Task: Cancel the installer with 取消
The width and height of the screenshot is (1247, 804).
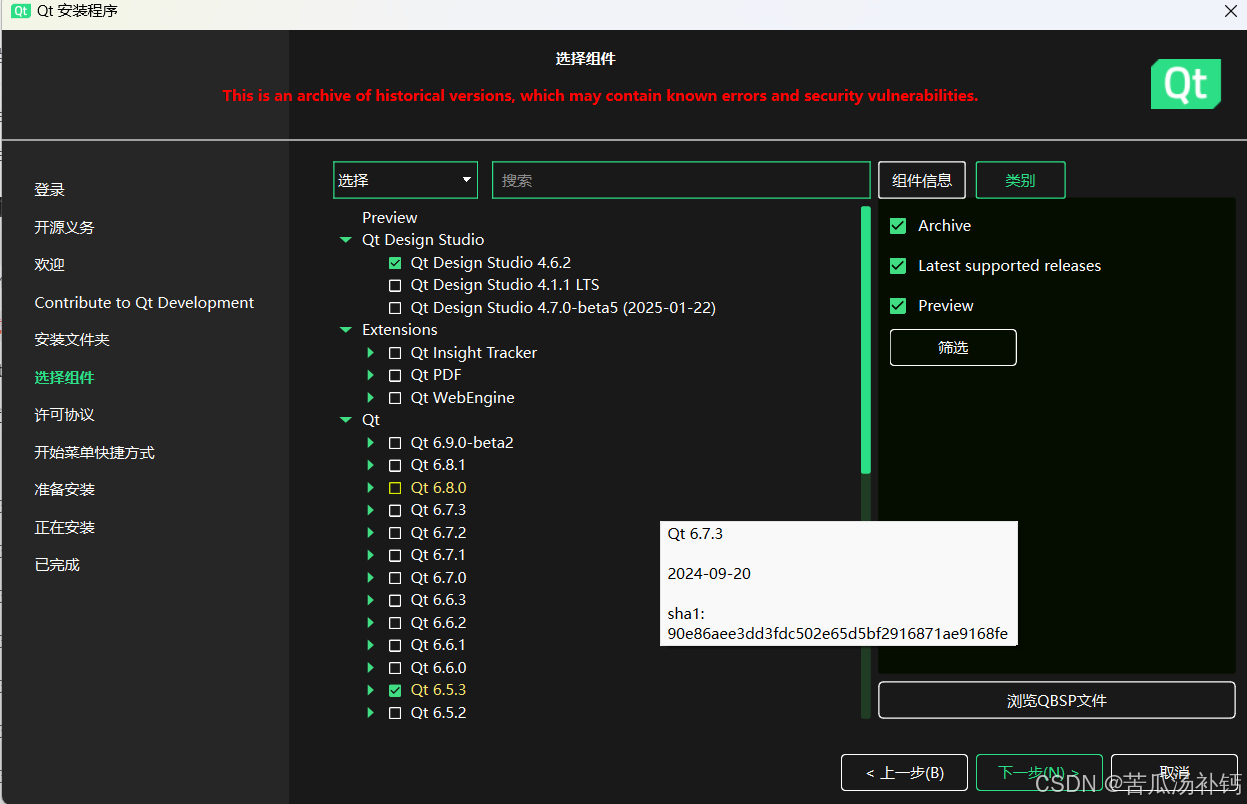Action: (1174, 772)
